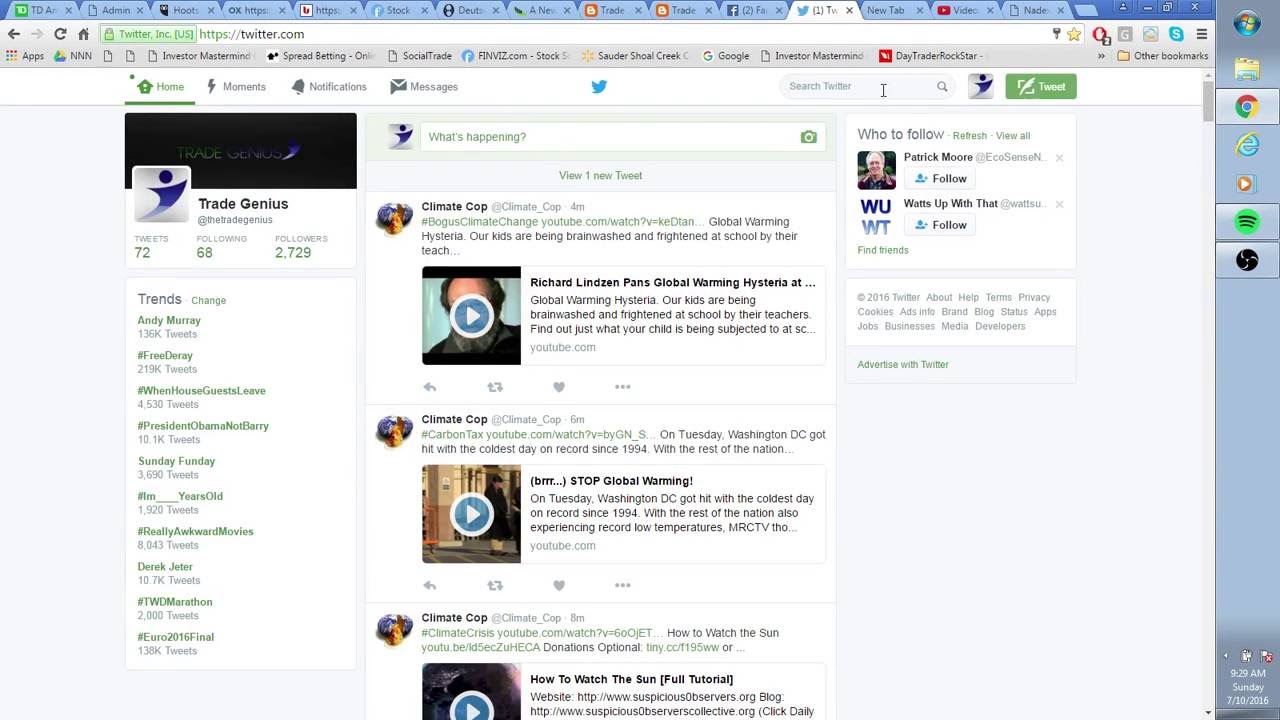Follow Patrick Moore
Image resolution: width=1280 pixels, height=720 pixels.
pos(941,179)
